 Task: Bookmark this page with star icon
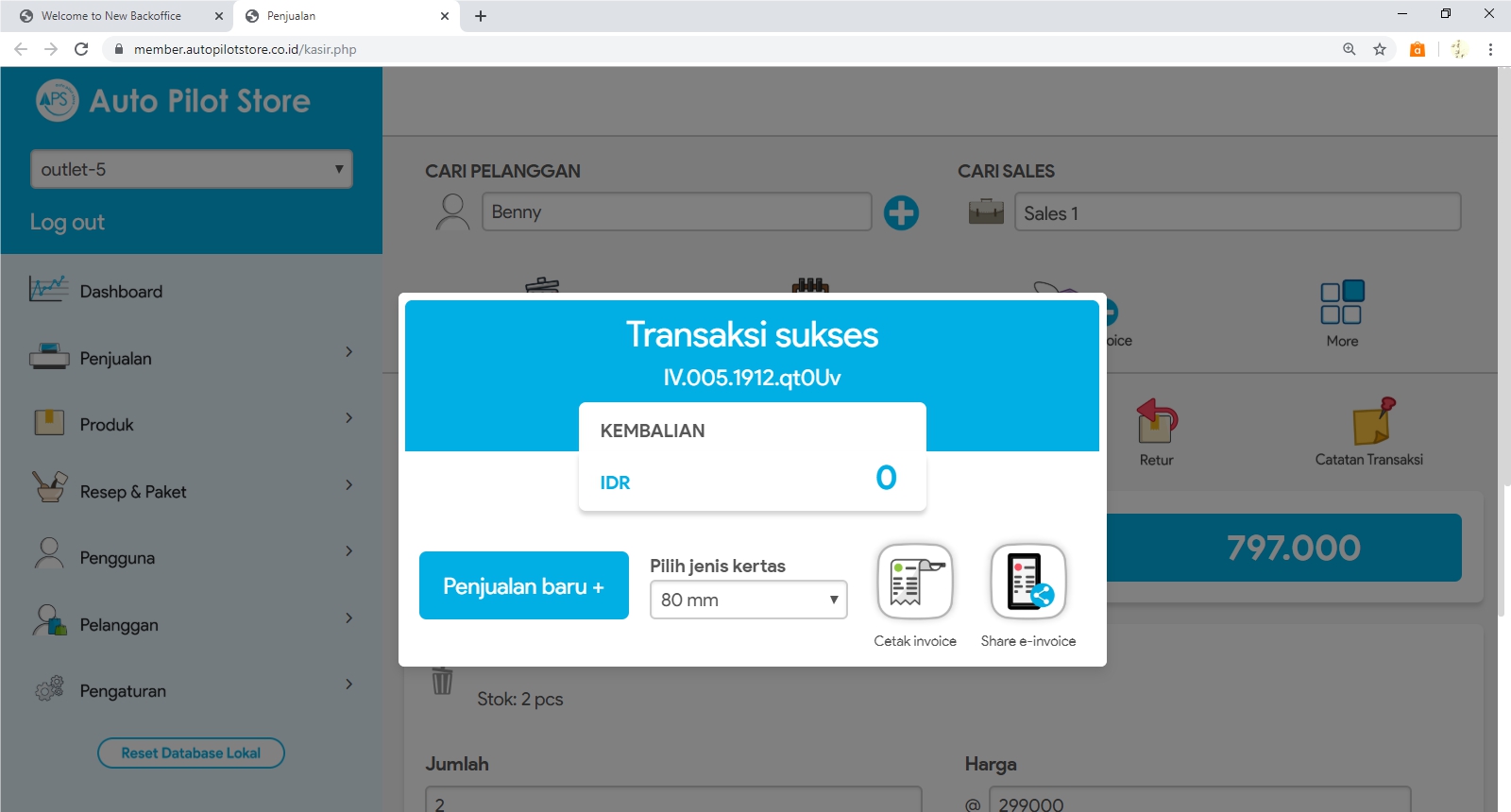pos(1380,49)
